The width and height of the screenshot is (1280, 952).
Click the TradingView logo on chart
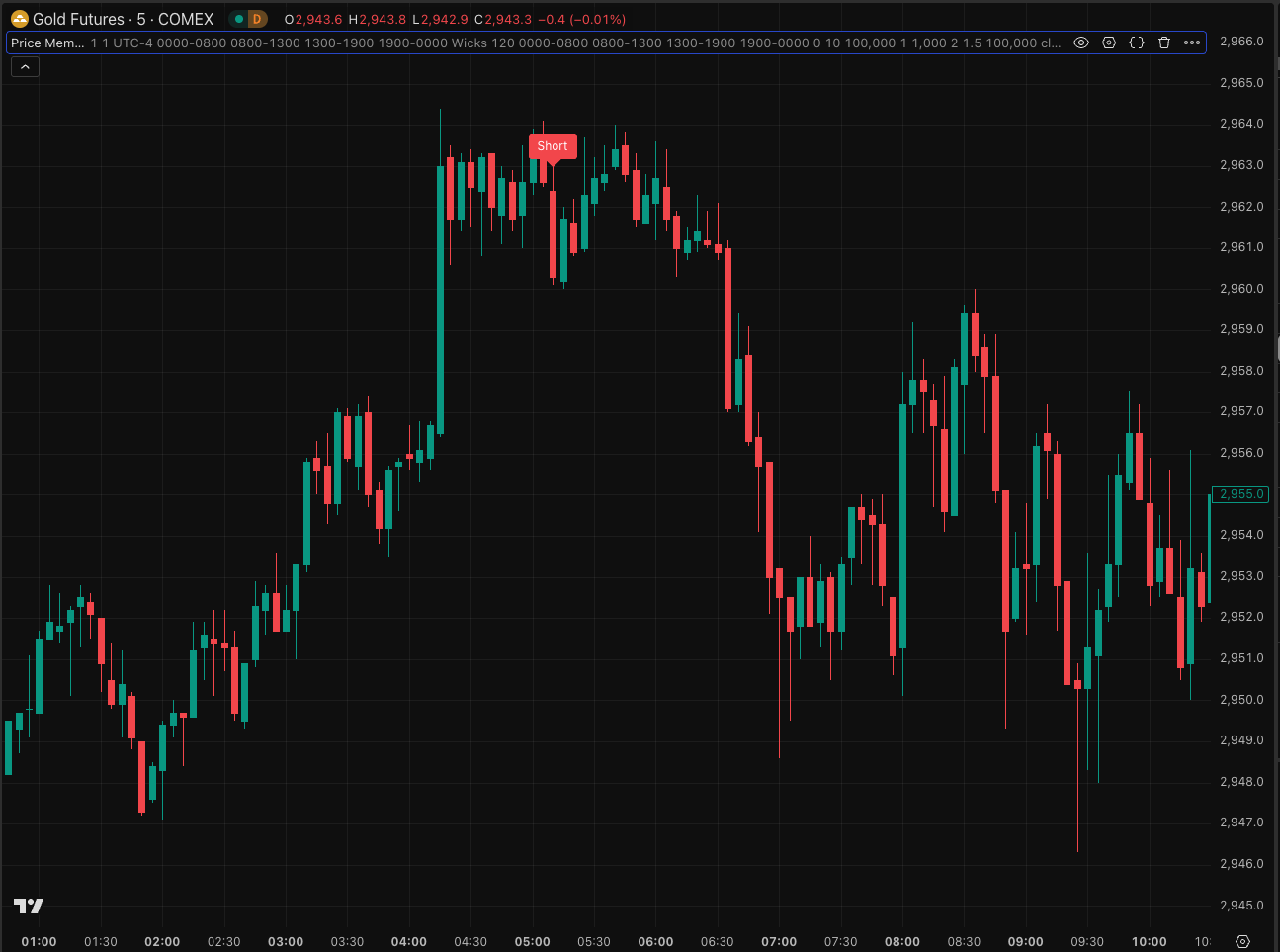(x=29, y=906)
